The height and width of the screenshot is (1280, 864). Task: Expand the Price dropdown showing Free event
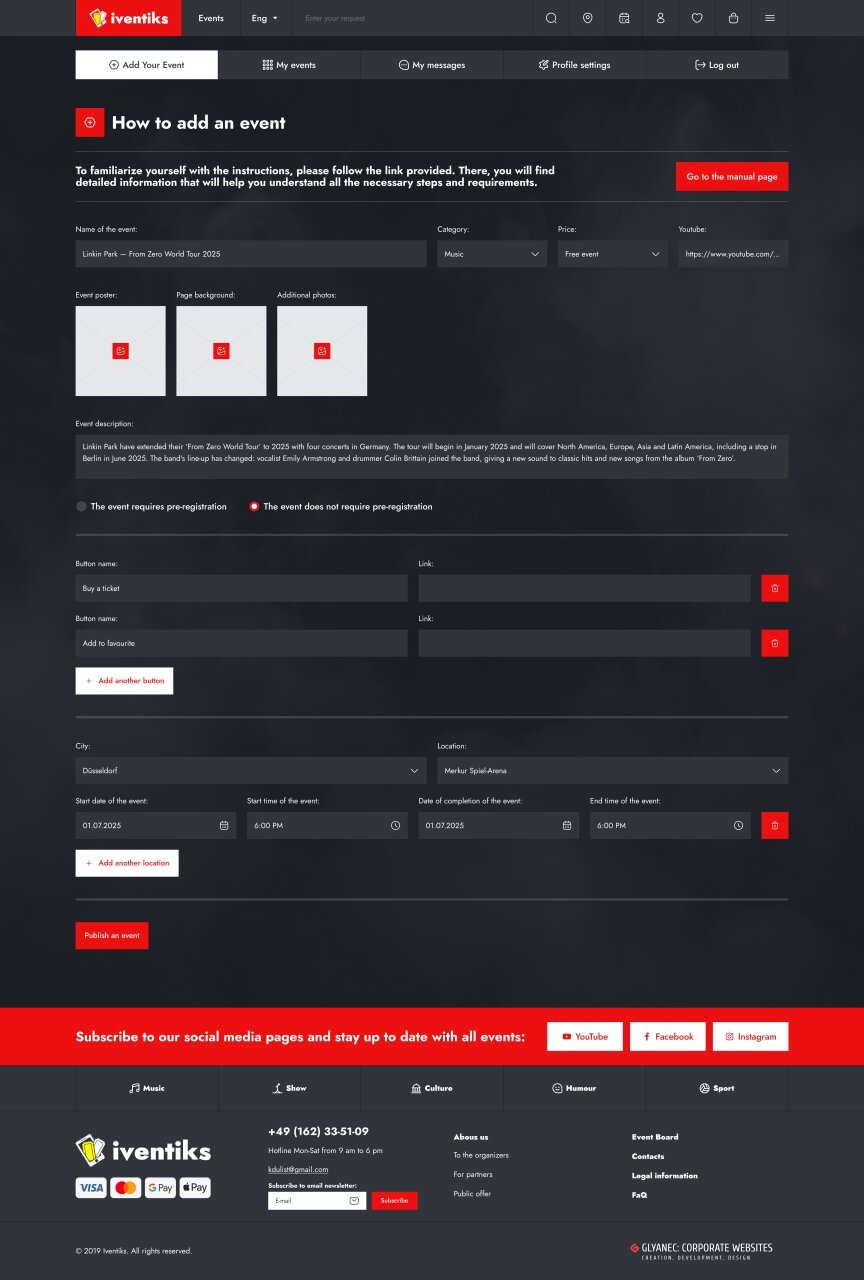pyautogui.click(x=613, y=254)
